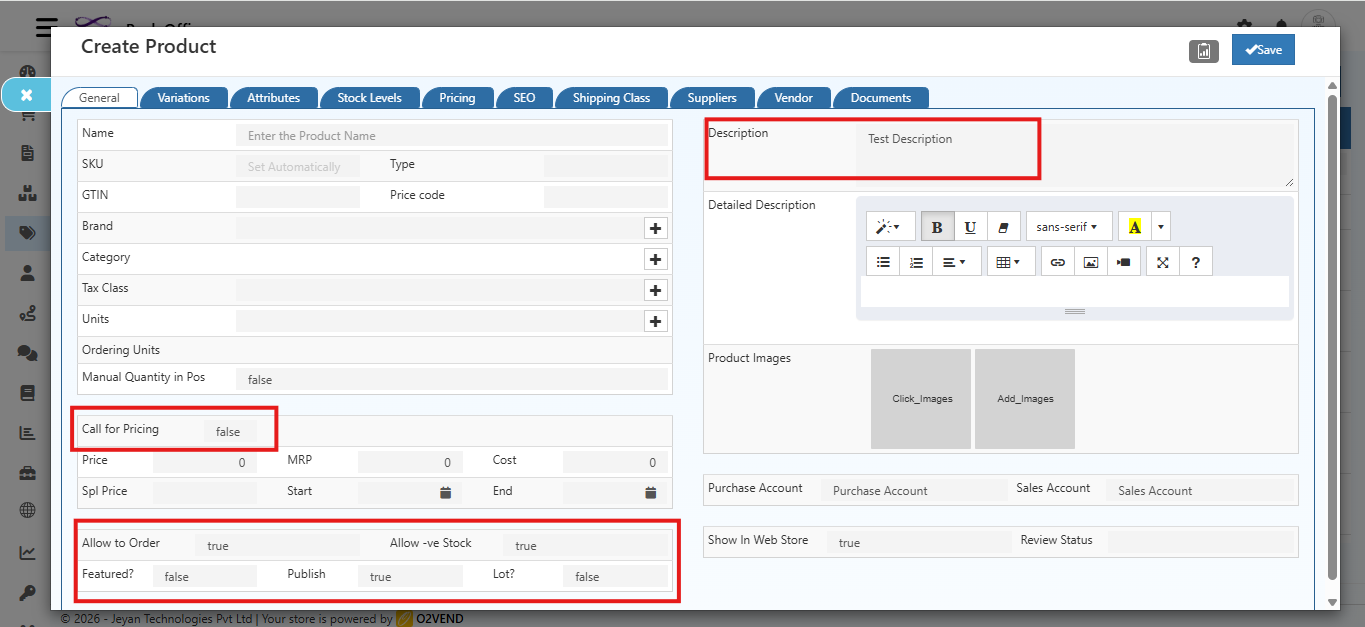Insert an image in the description editor
Image resolution: width=1365 pixels, height=627 pixels.
click(x=1090, y=261)
